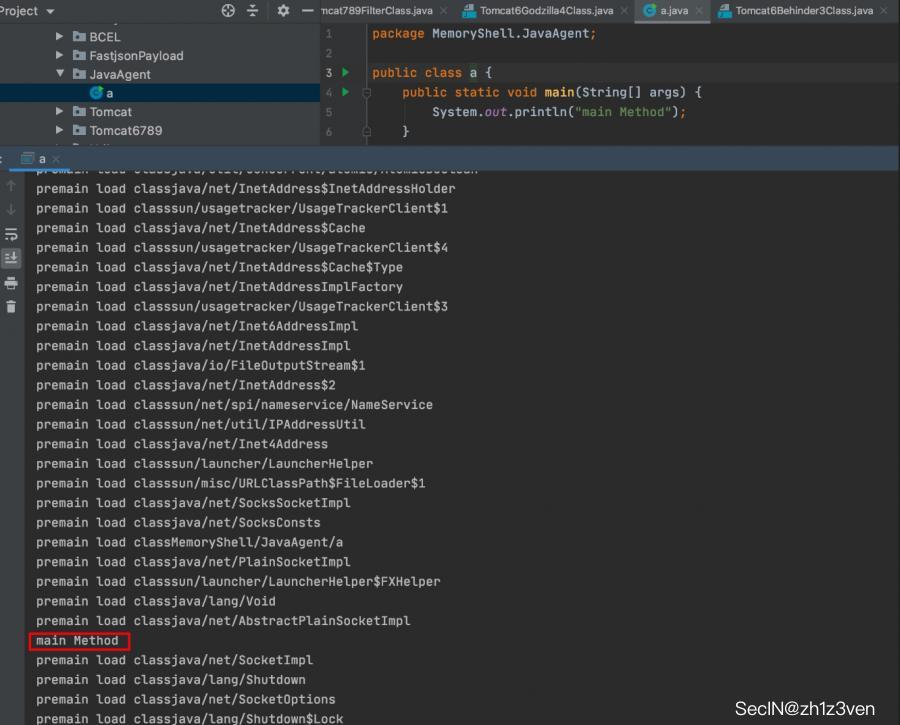Hide the Project panel with minus icon
Viewport: 900px width, 725px height.
point(308,11)
